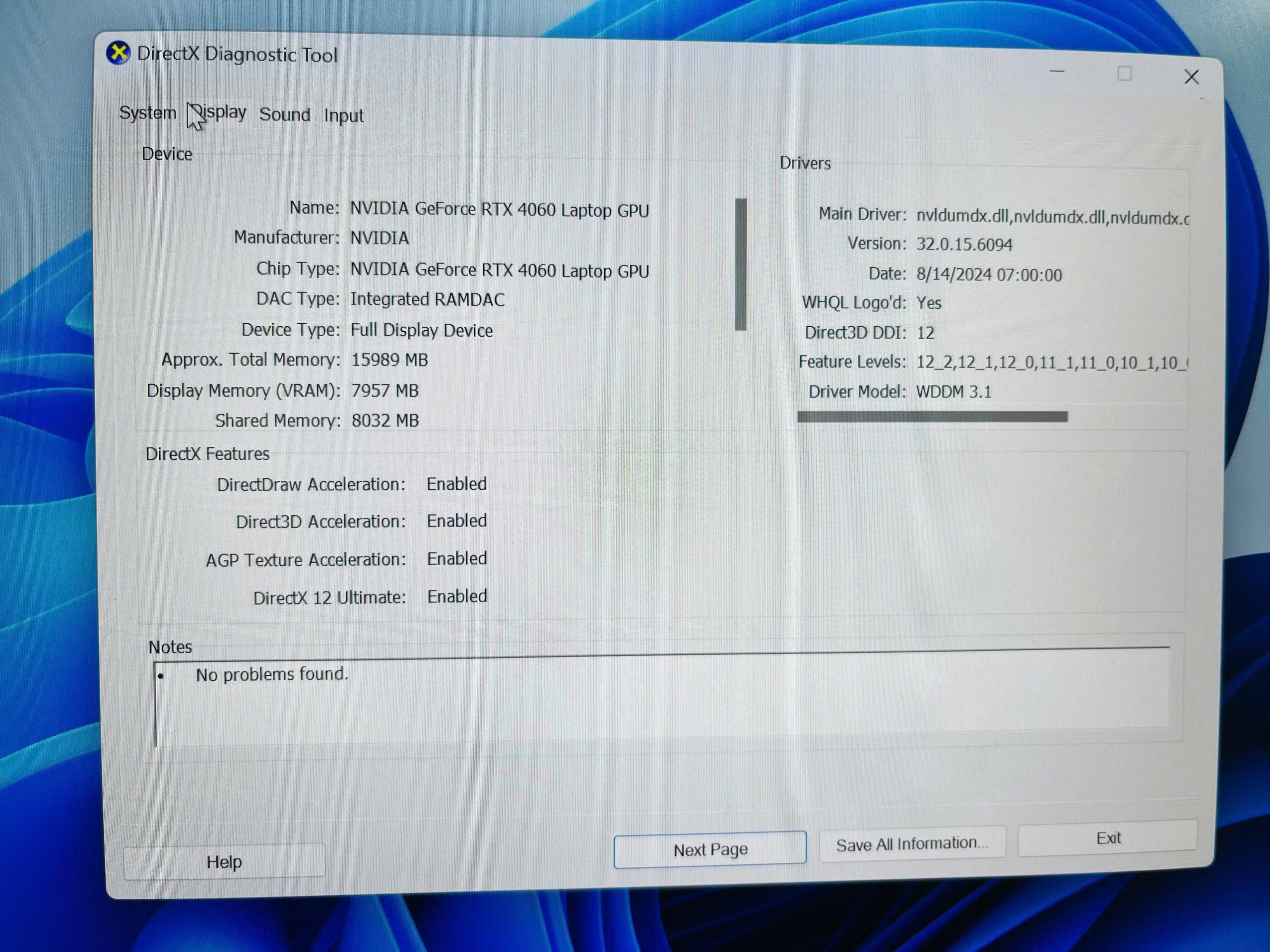Click the Main Driver nvldumdx.dll value
The width and height of the screenshot is (1270, 952).
[x=1052, y=217]
